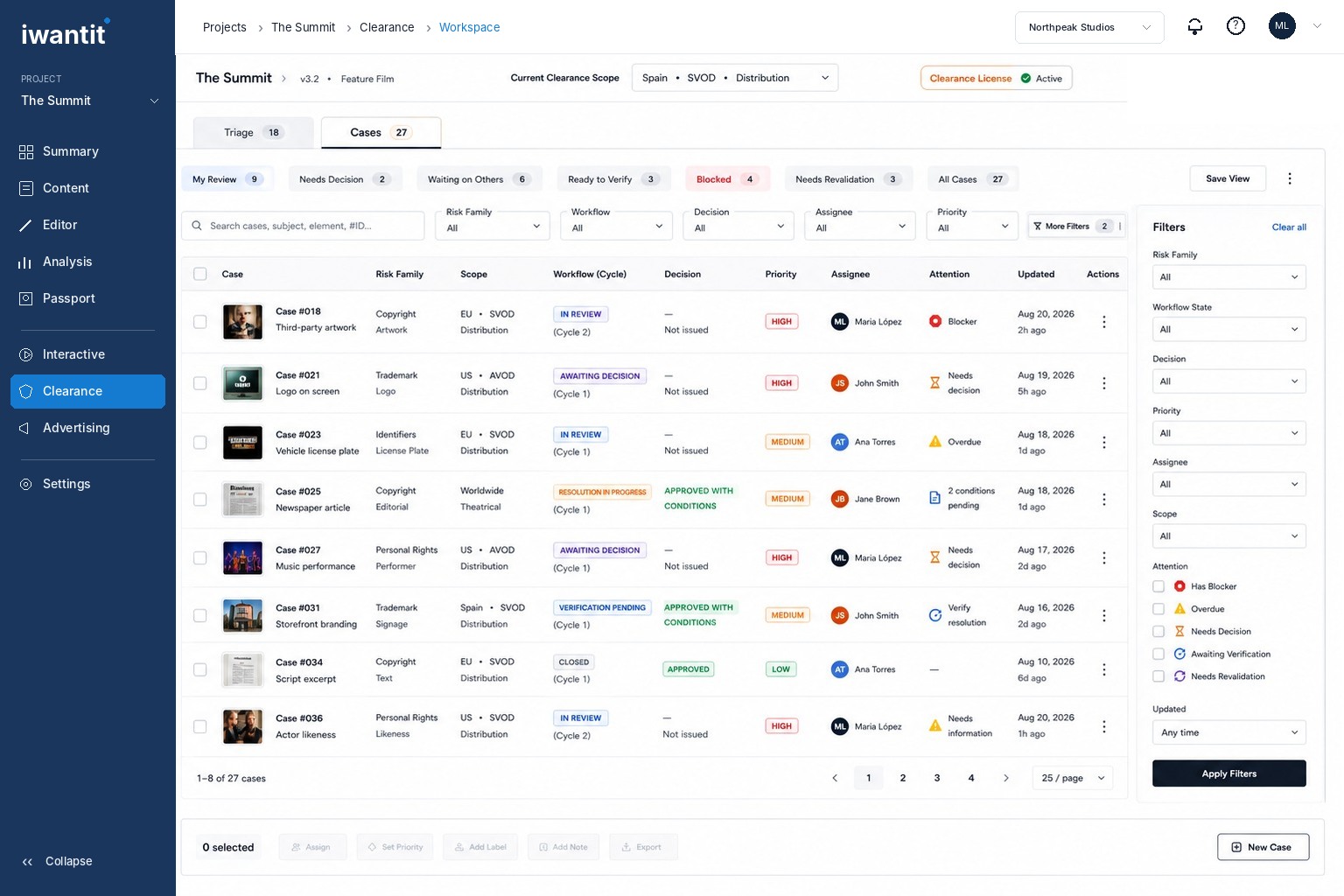The height and width of the screenshot is (896, 1344).
Task: Click the Save View button
Action: tap(1228, 178)
